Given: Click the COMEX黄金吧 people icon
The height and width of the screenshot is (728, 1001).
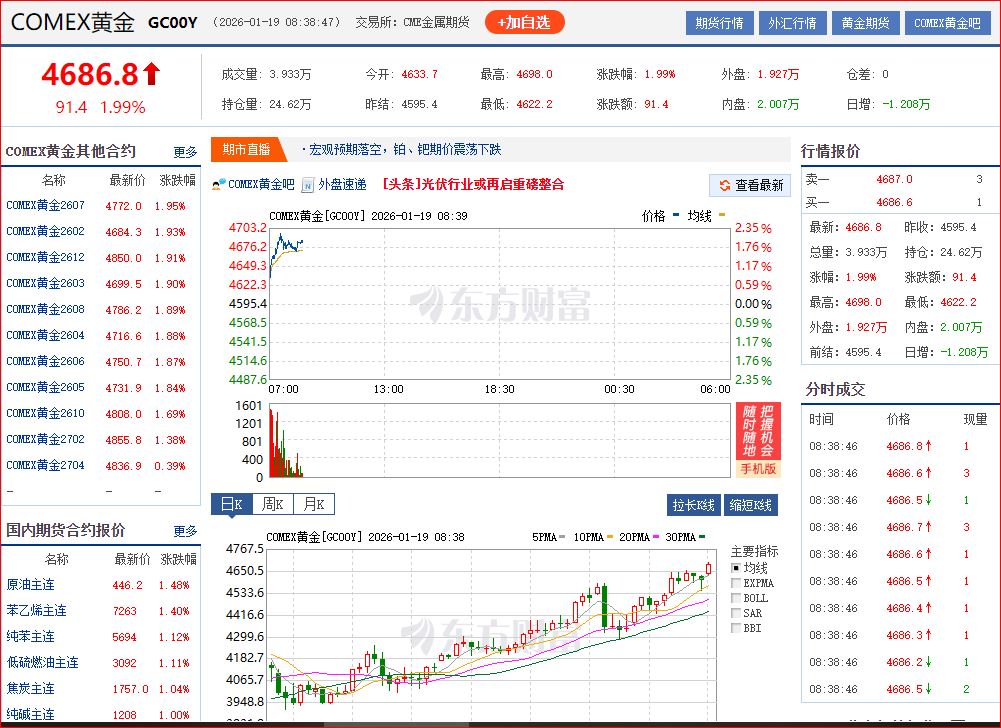Looking at the screenshot, I should click(x=218, y=185).
